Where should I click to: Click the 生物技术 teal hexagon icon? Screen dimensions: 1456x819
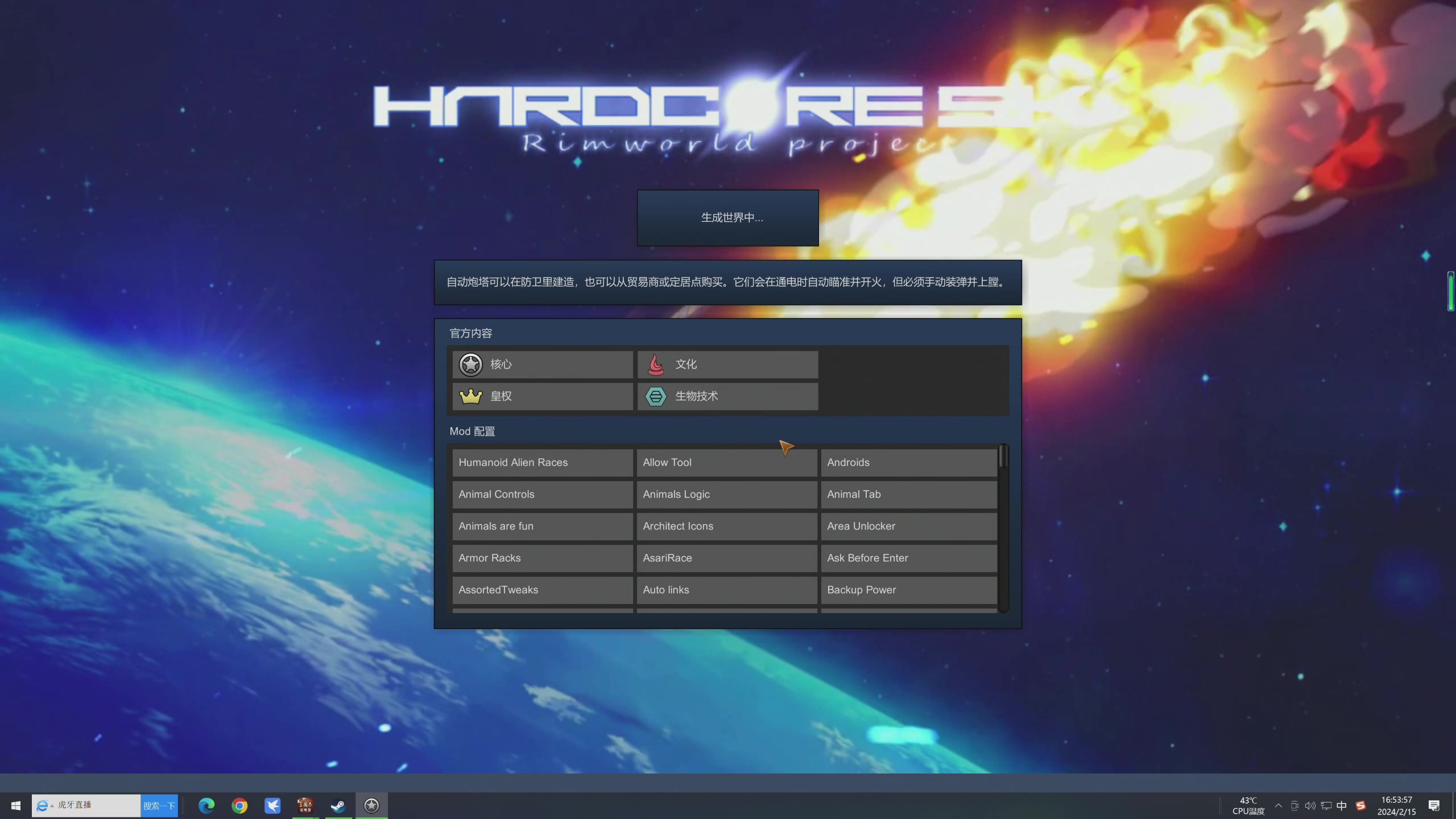pyautogui.click(x=656, y=396)
